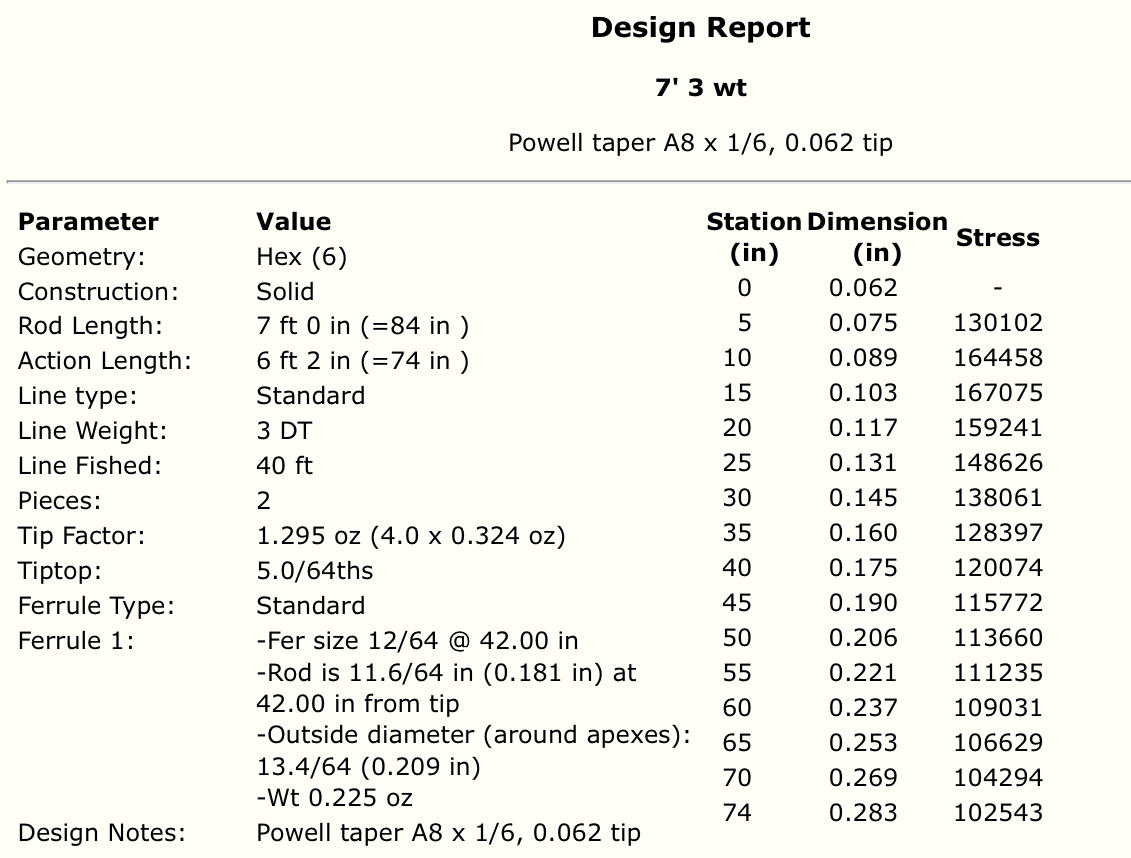Screen dimensions: 1131x858
Task: Click the Fer size 12/64 line
Action: pyautogui.click(x=418, y=641)
